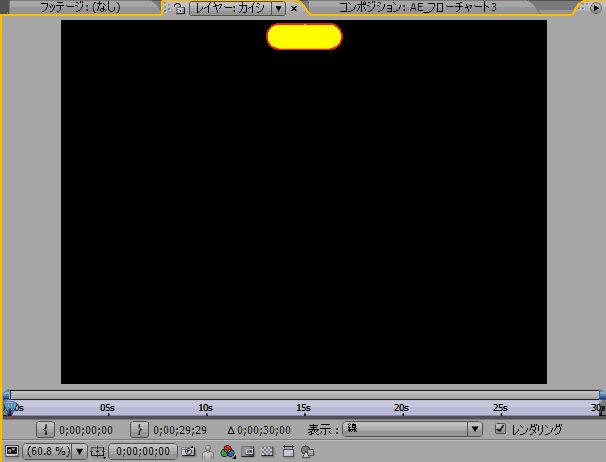Toggle the transparency grid checkerboard icon
Screen dimensions: 606x462
tap(267, 451)
